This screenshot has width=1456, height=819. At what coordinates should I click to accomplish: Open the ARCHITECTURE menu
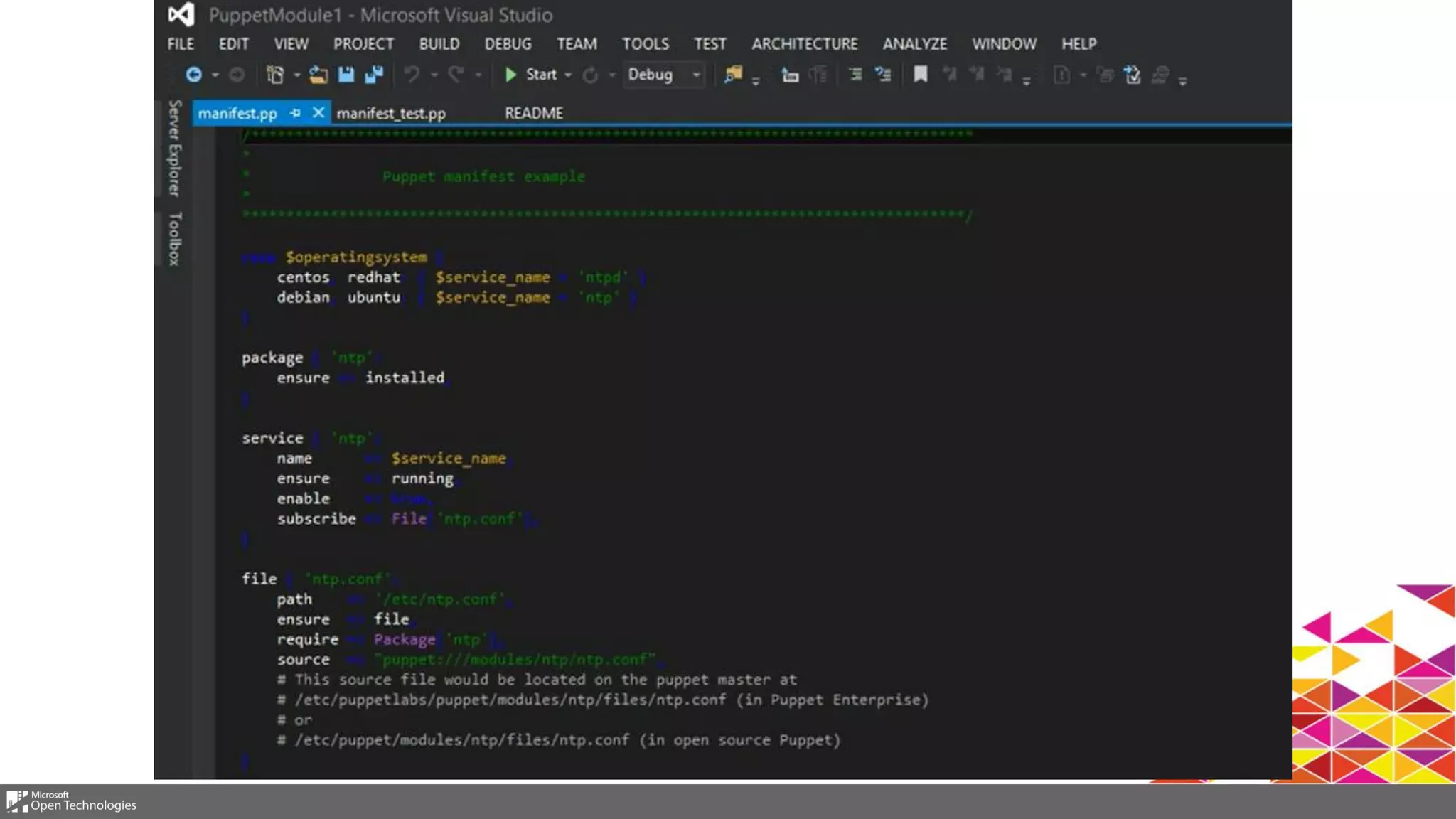(x=804, y=44)
